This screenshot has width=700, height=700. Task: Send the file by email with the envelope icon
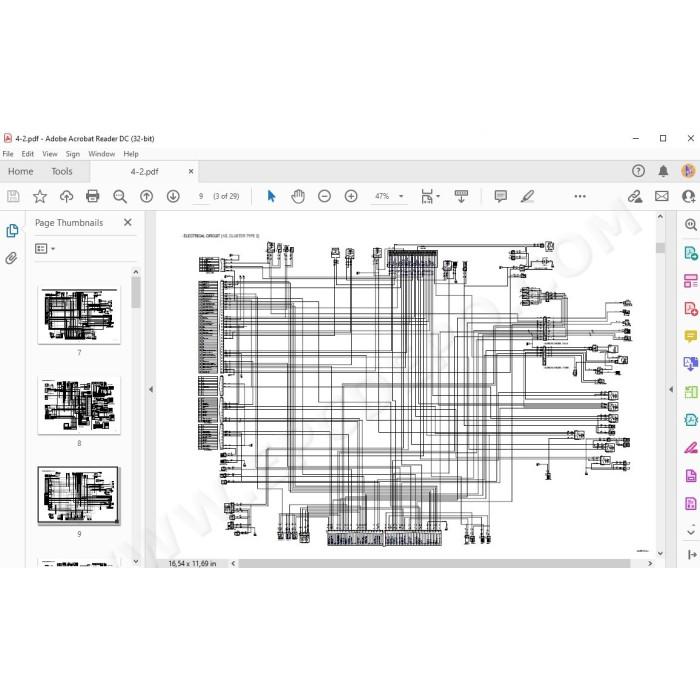[662, 196]
